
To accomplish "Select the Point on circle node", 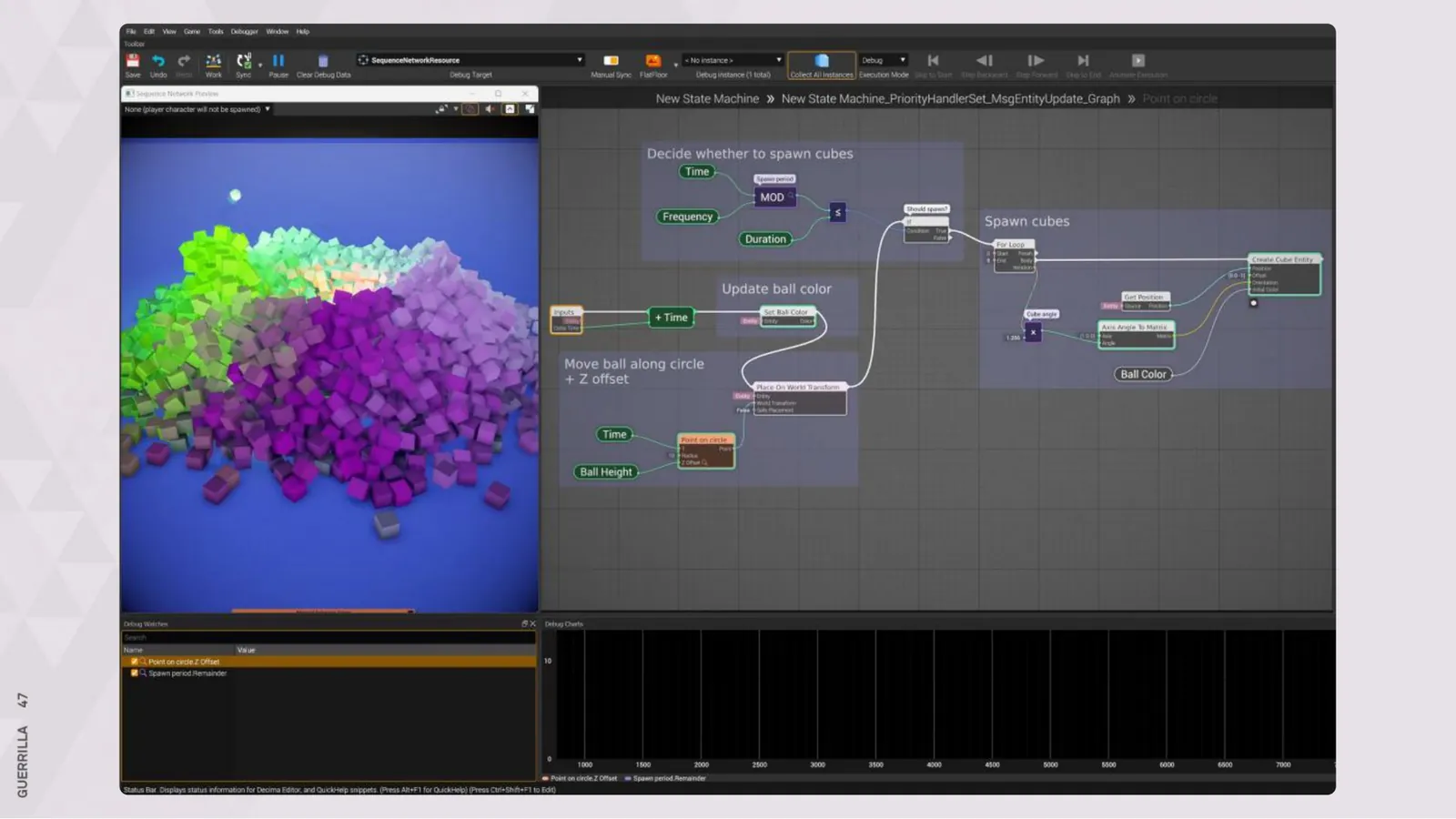I will (x=705, y=451).
